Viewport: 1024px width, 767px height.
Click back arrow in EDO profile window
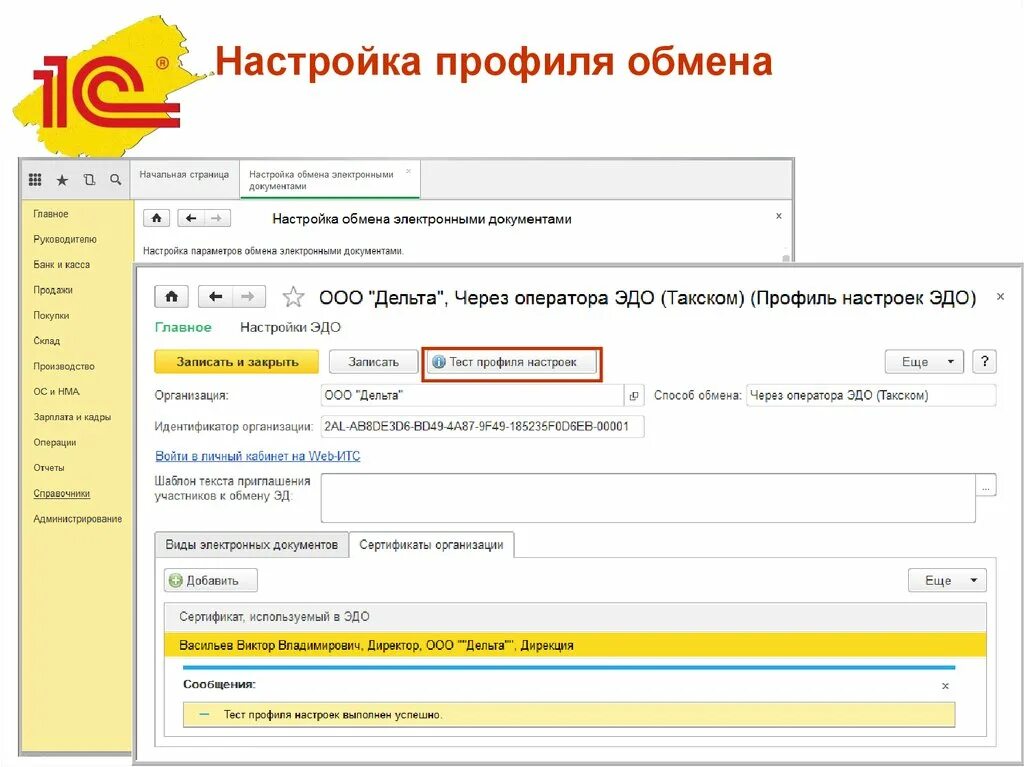(x=215, y=297)
